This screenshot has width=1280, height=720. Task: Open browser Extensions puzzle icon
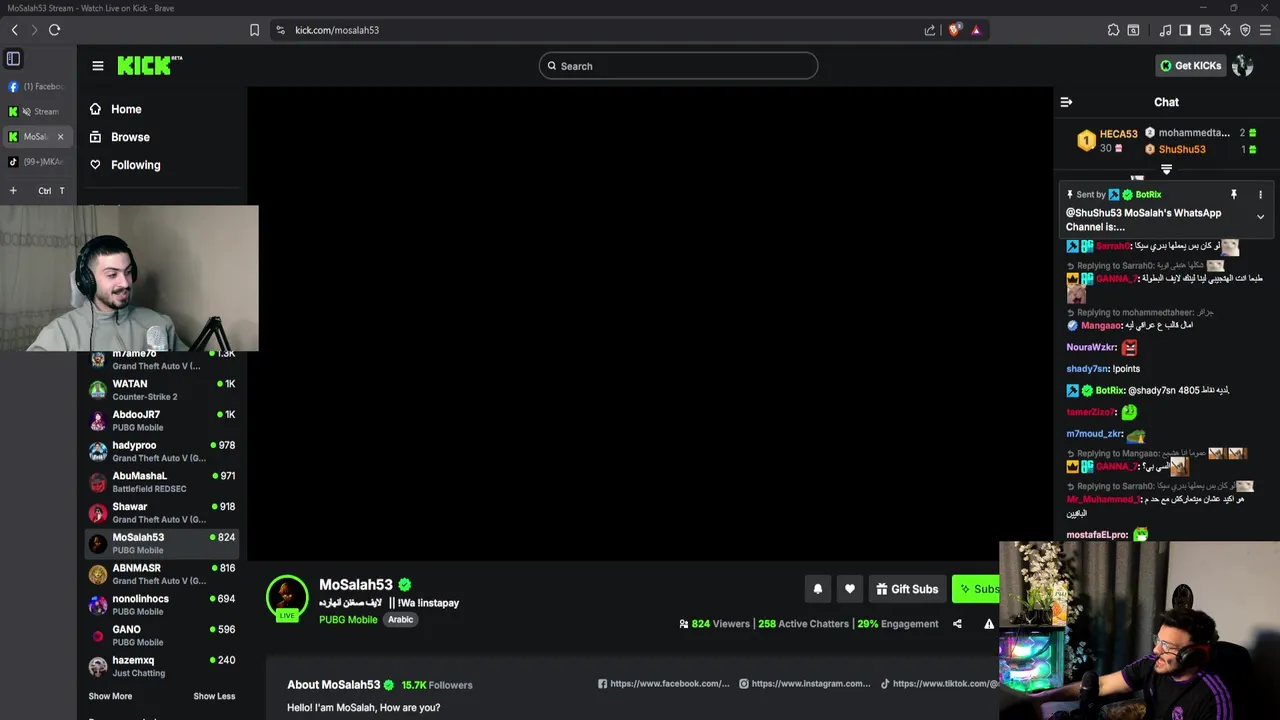(1113, 30)
